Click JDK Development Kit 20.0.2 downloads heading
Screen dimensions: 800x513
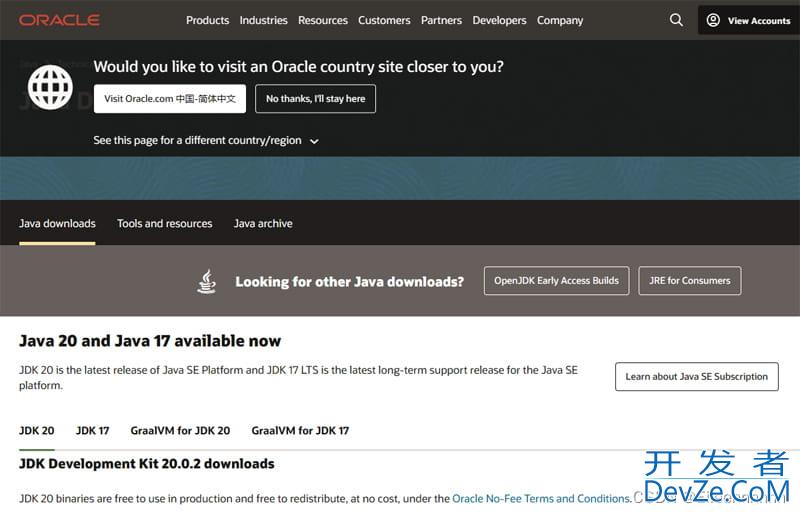coord(146,464)
